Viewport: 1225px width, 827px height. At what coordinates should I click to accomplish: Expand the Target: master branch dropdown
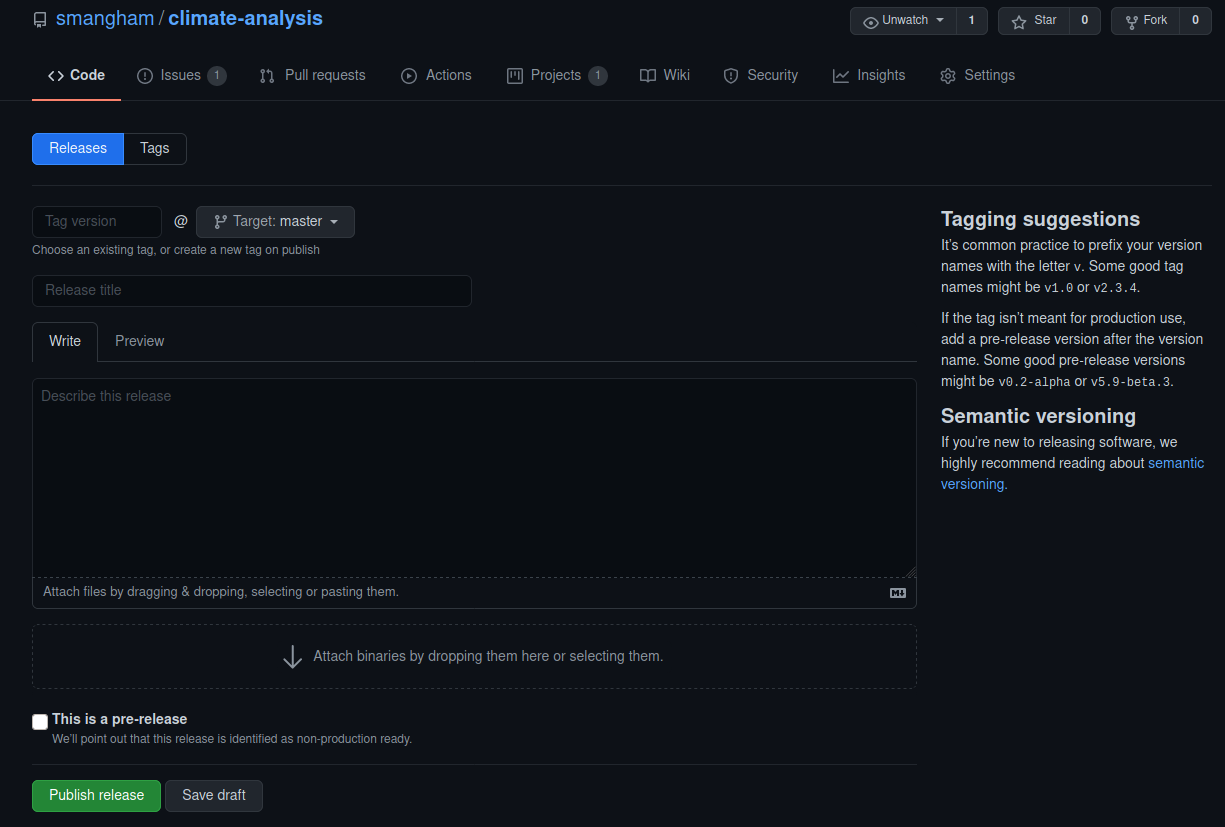(x=275, y=222)
